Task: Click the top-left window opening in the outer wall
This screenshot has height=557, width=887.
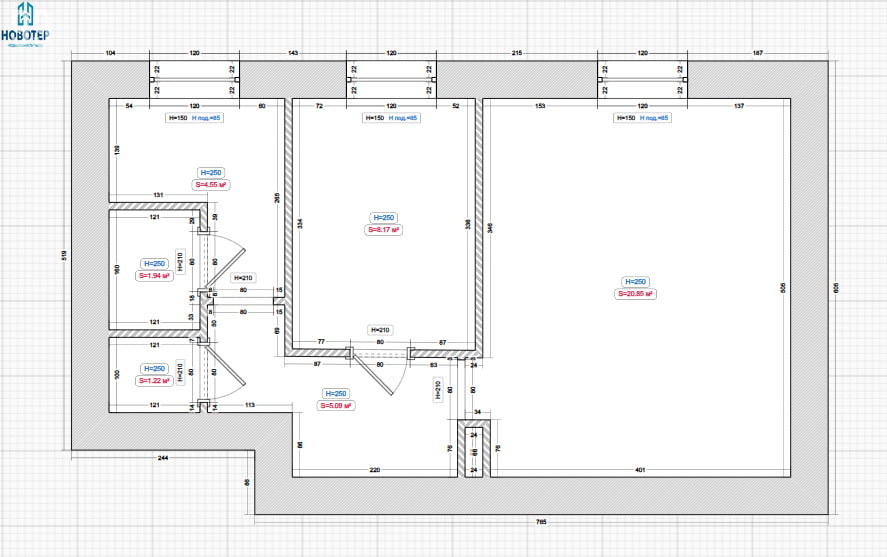Action: click(x=195, y=80)
